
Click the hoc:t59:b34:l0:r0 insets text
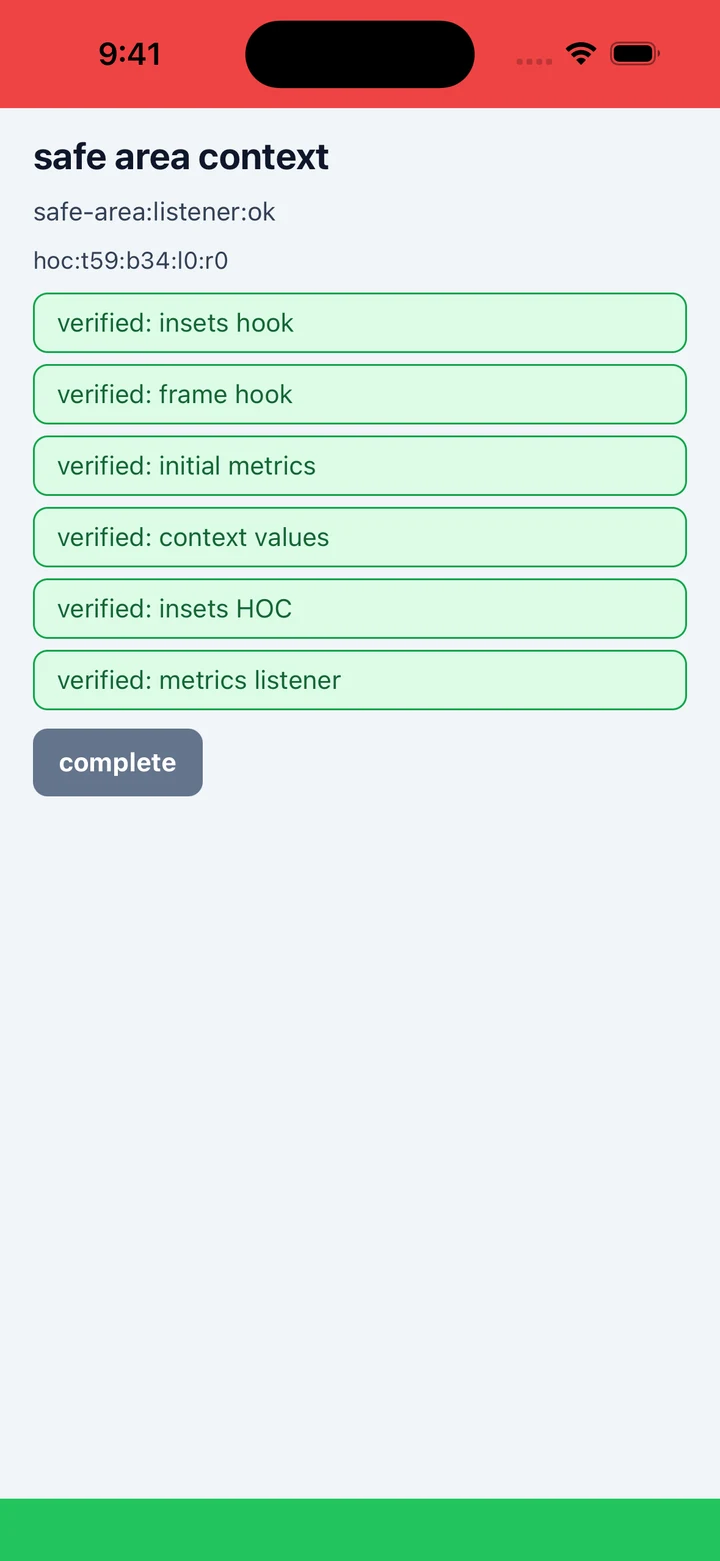[131, 261]
